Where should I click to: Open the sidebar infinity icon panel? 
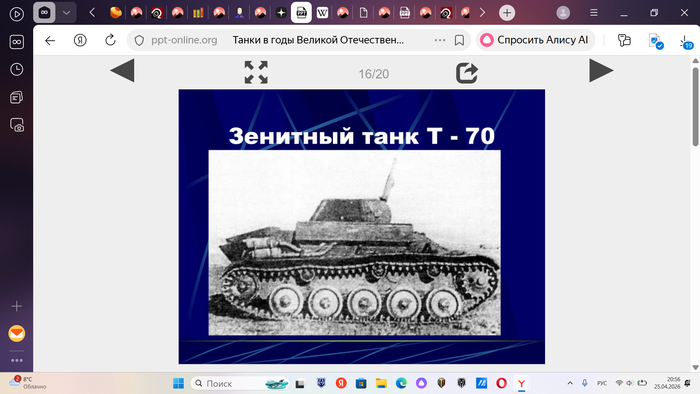17,42
